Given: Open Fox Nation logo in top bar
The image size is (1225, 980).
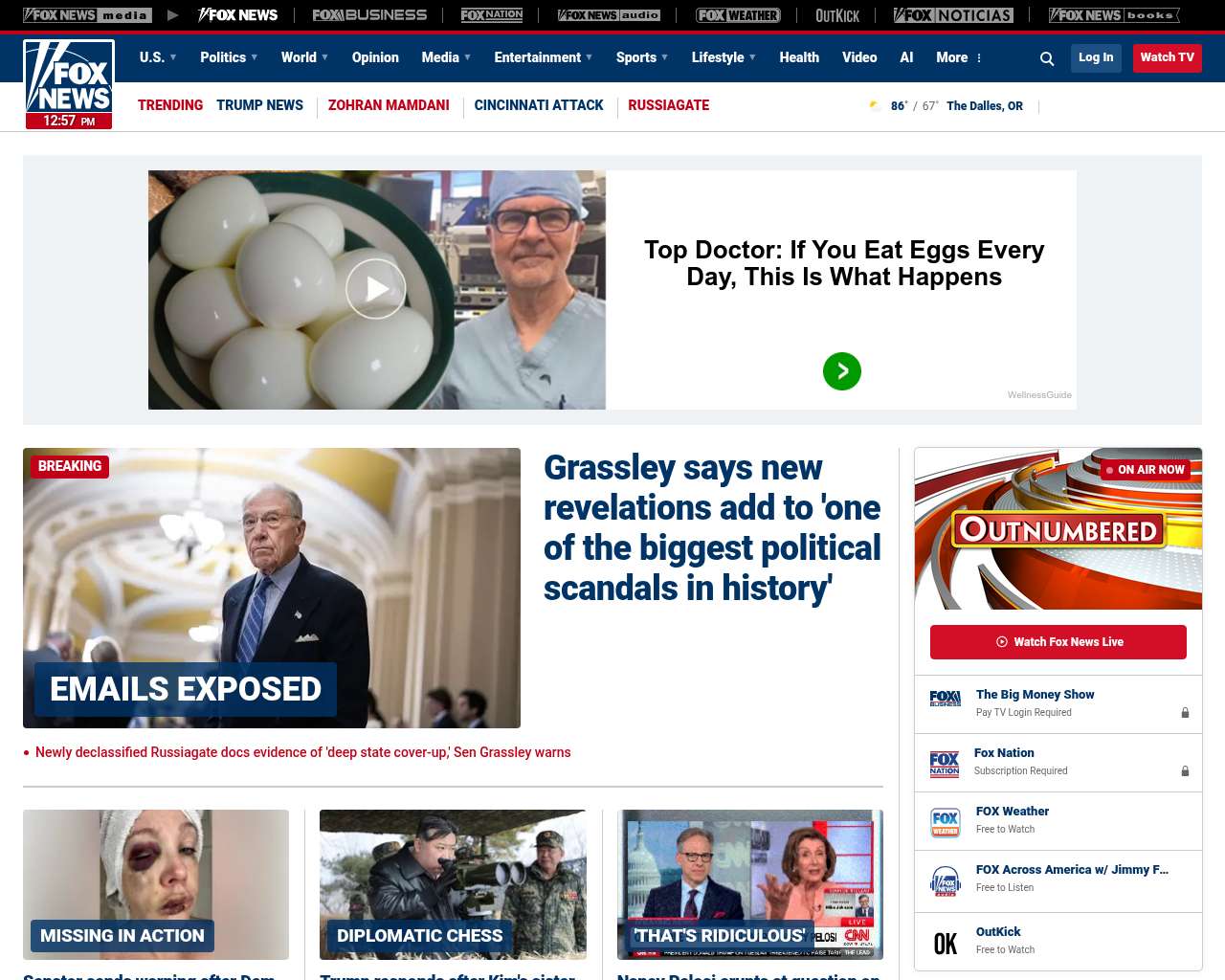Looking at the screenshot, I should [492, 15].
